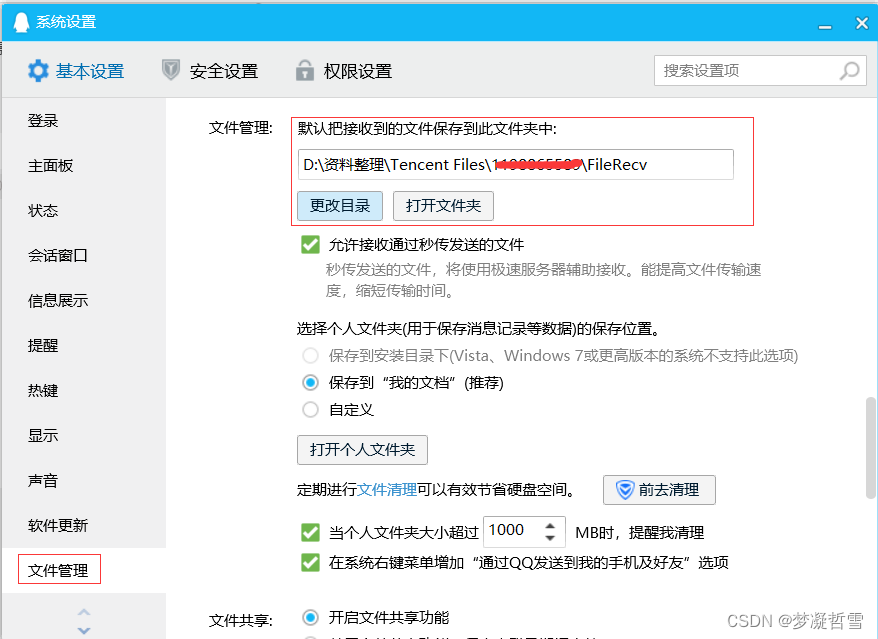
Task: Open the 文件清理 link
Action: pos(387,489)
